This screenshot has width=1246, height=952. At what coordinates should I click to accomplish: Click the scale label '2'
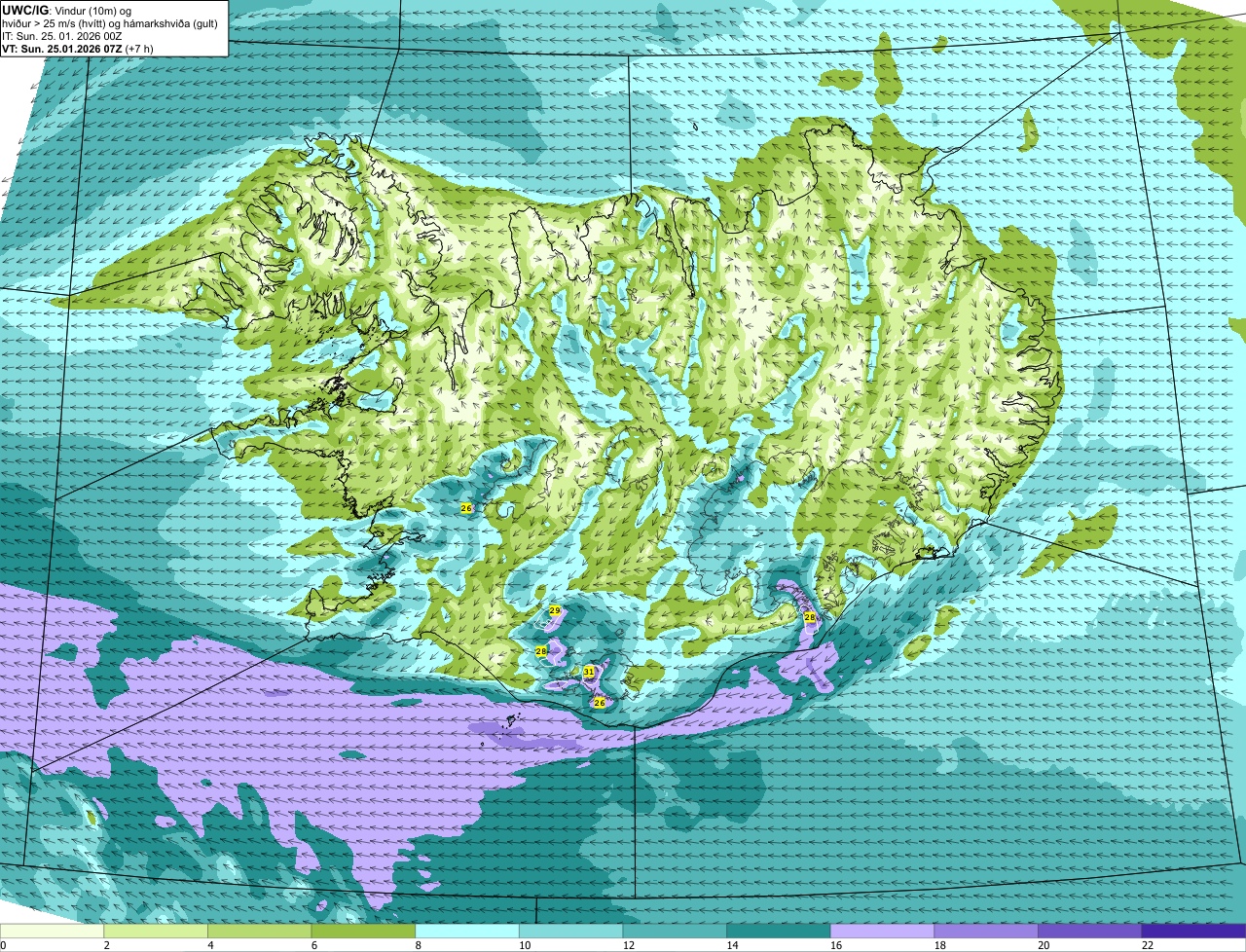106,945
